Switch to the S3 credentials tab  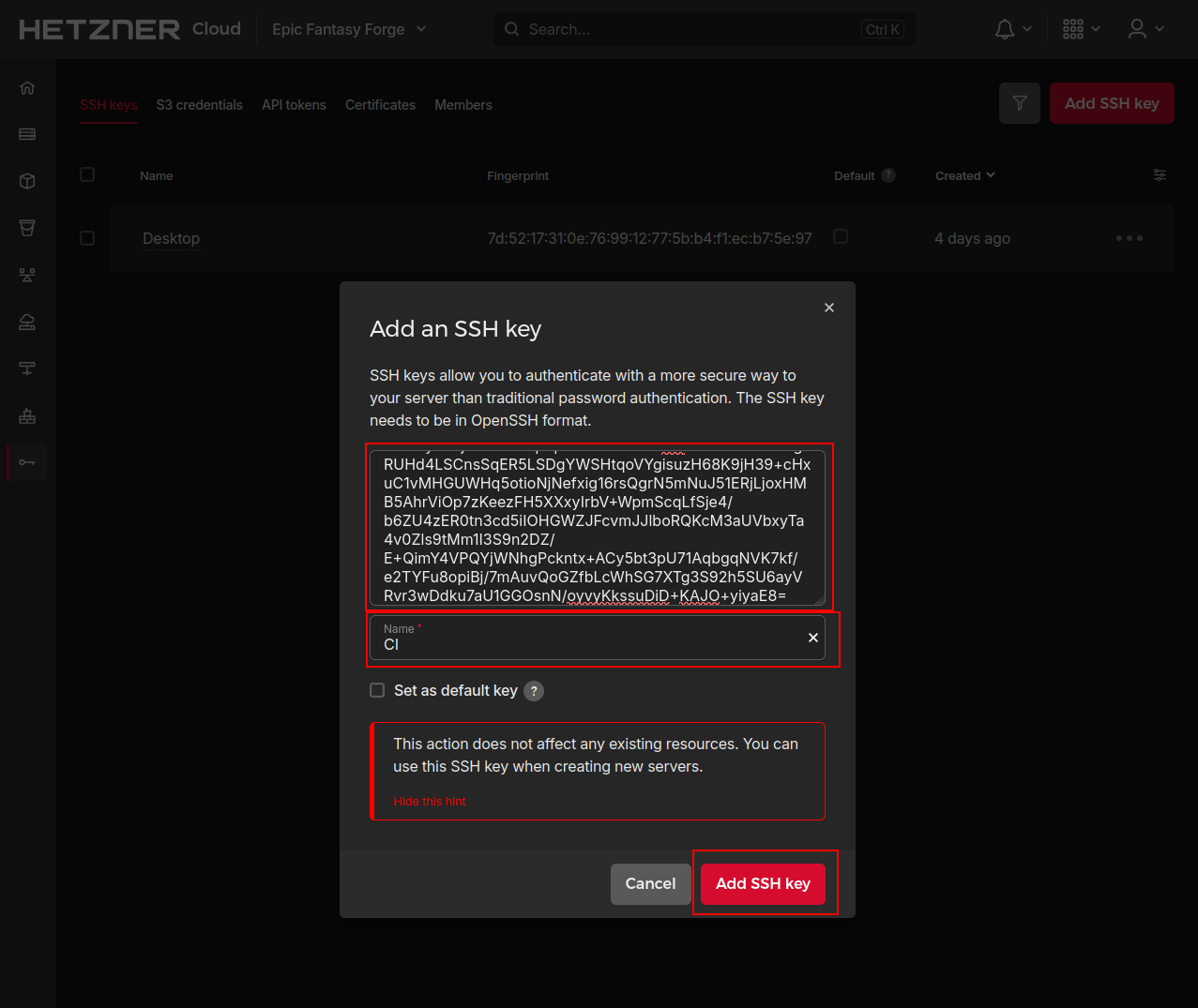coord(200,105)
